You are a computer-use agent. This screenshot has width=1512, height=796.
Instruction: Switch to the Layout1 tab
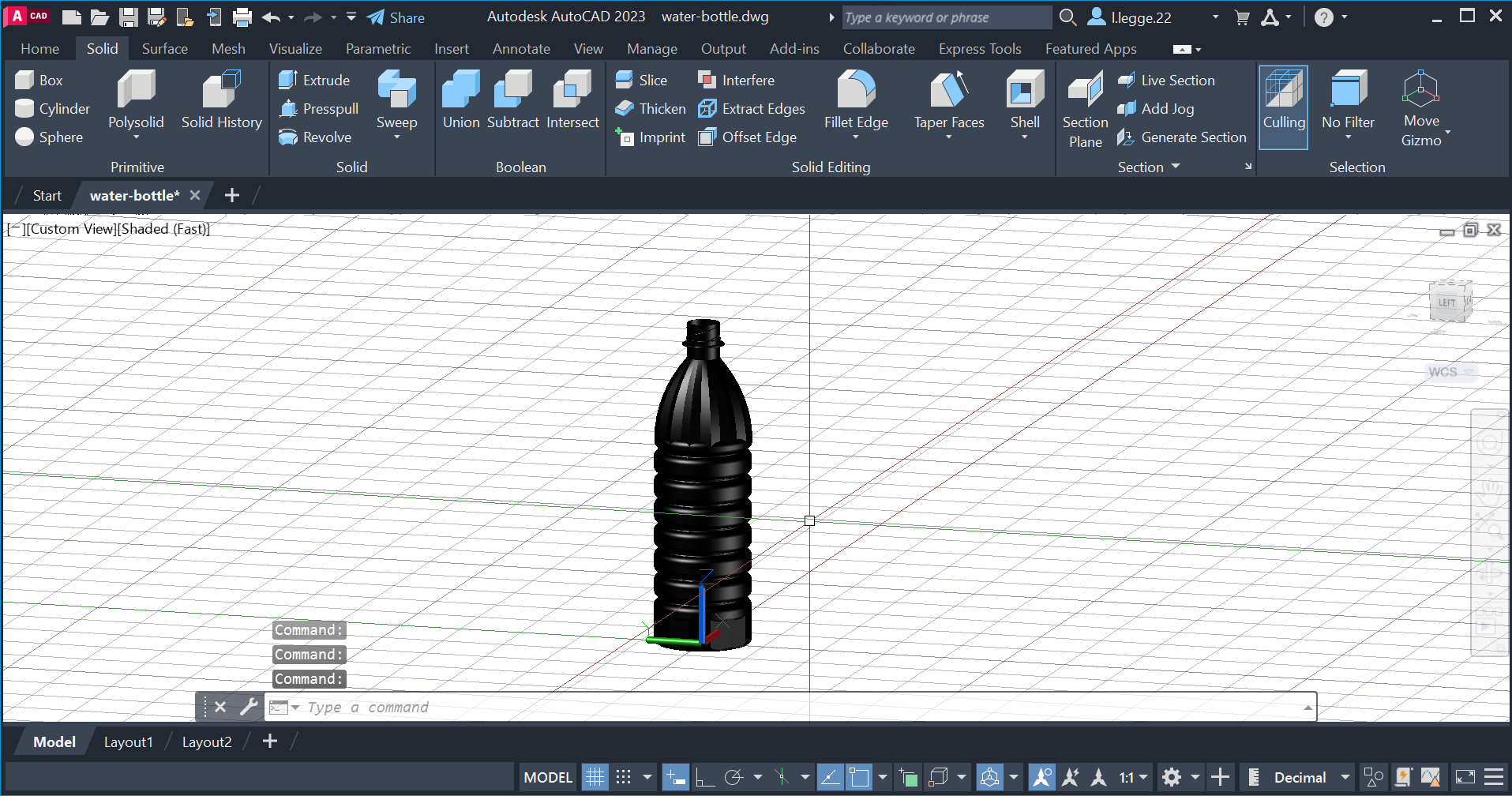click(x=128, y=742)
